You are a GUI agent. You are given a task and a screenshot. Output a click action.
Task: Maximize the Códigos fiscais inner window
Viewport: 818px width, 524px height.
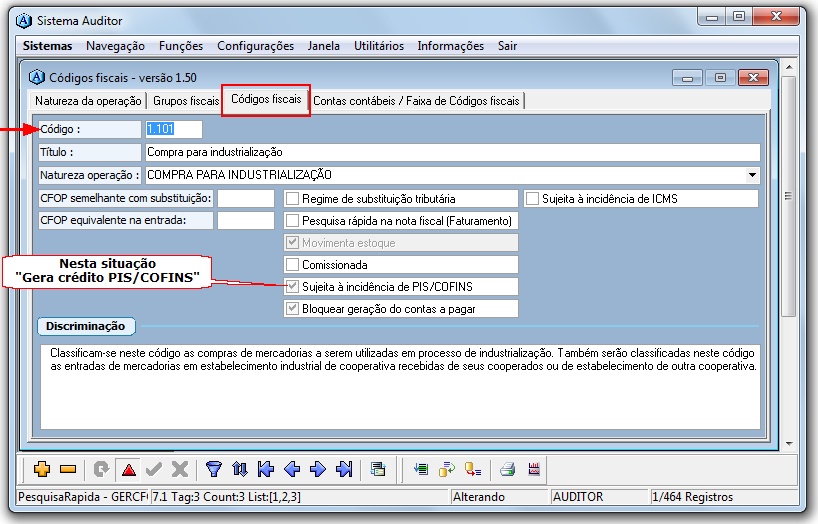(x=720, y=78)
